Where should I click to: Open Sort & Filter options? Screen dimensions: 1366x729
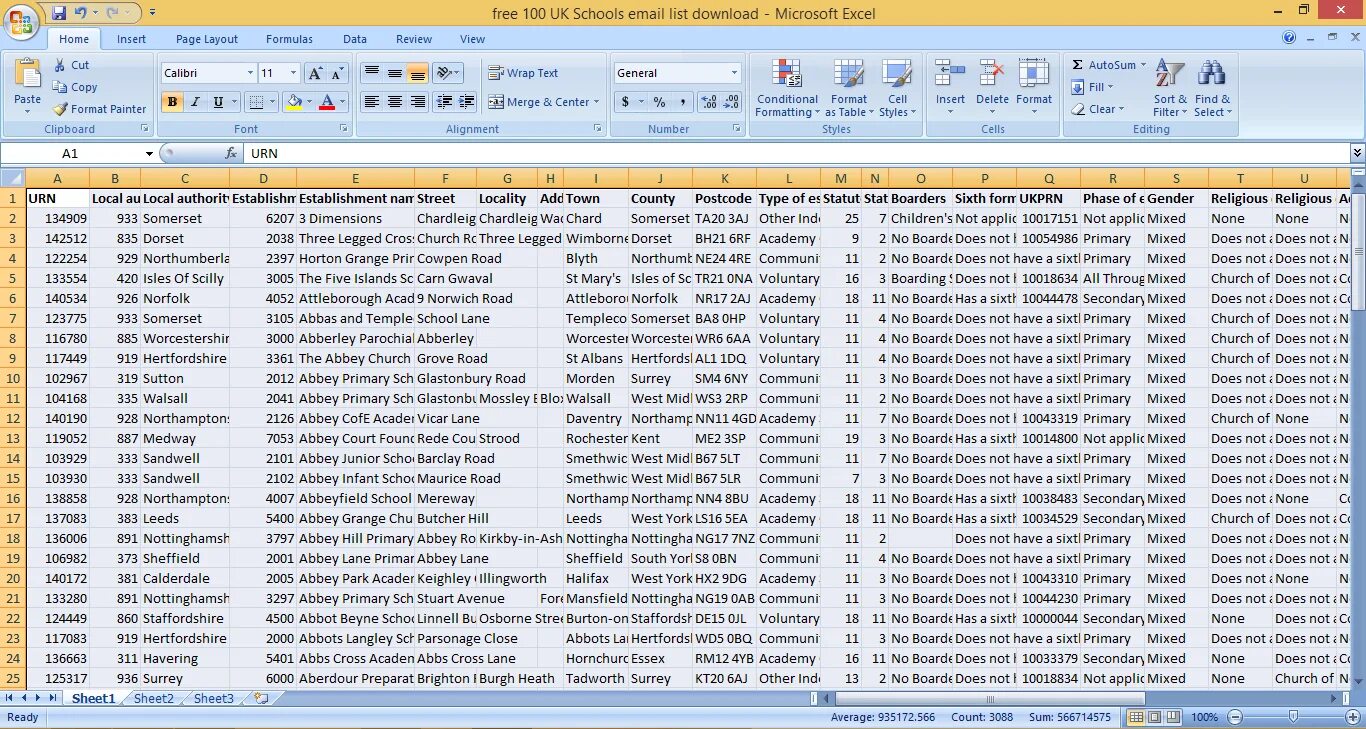pos(1169,87)
